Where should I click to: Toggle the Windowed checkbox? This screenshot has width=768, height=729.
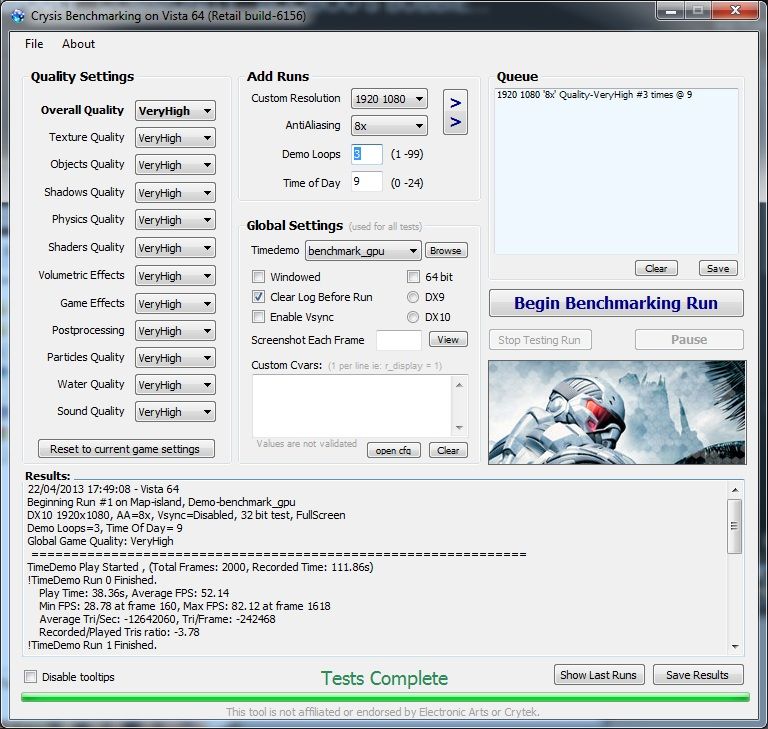pos(258,277)
